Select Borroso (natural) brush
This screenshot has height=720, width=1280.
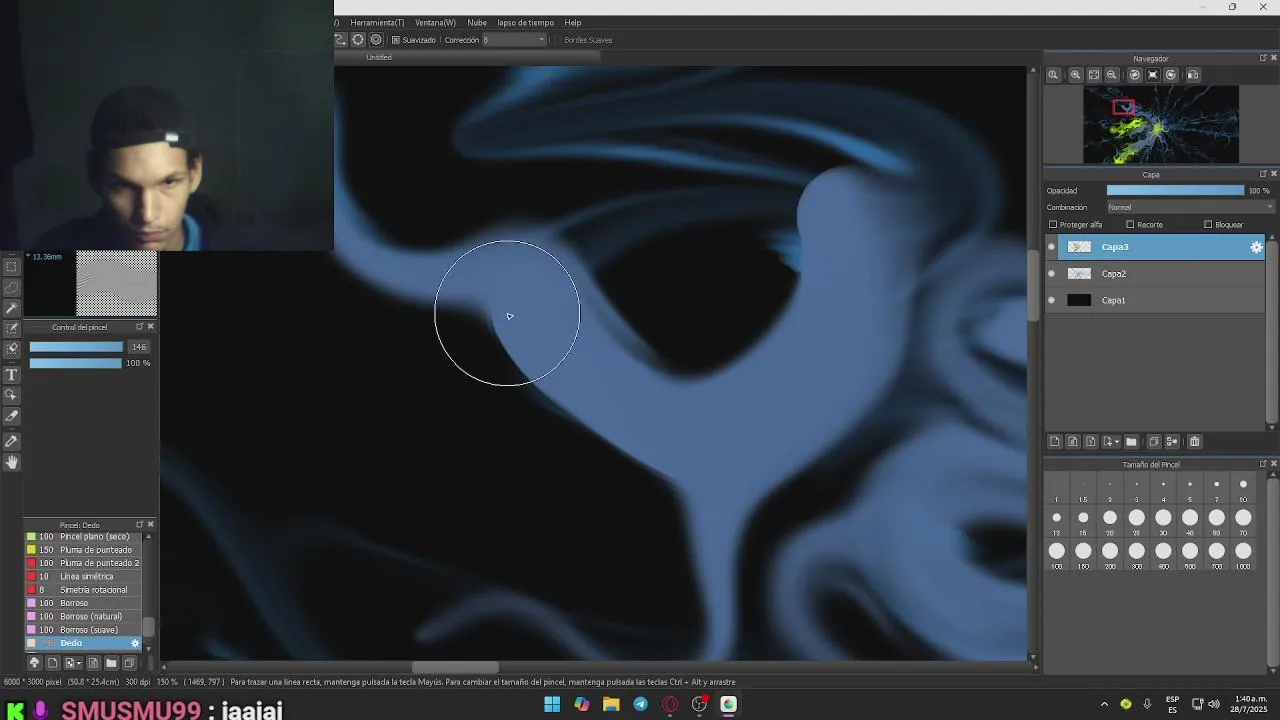(84, 616)
